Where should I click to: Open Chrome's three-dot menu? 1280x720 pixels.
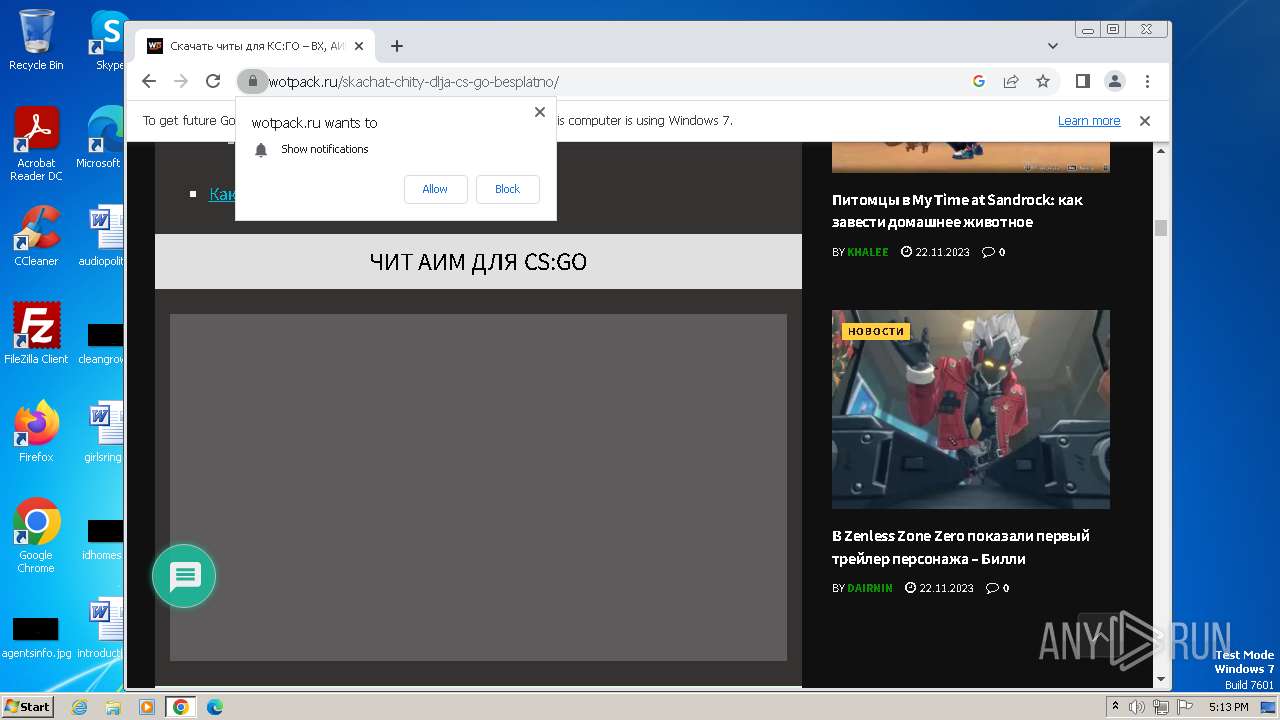[x=1147, y=81]
